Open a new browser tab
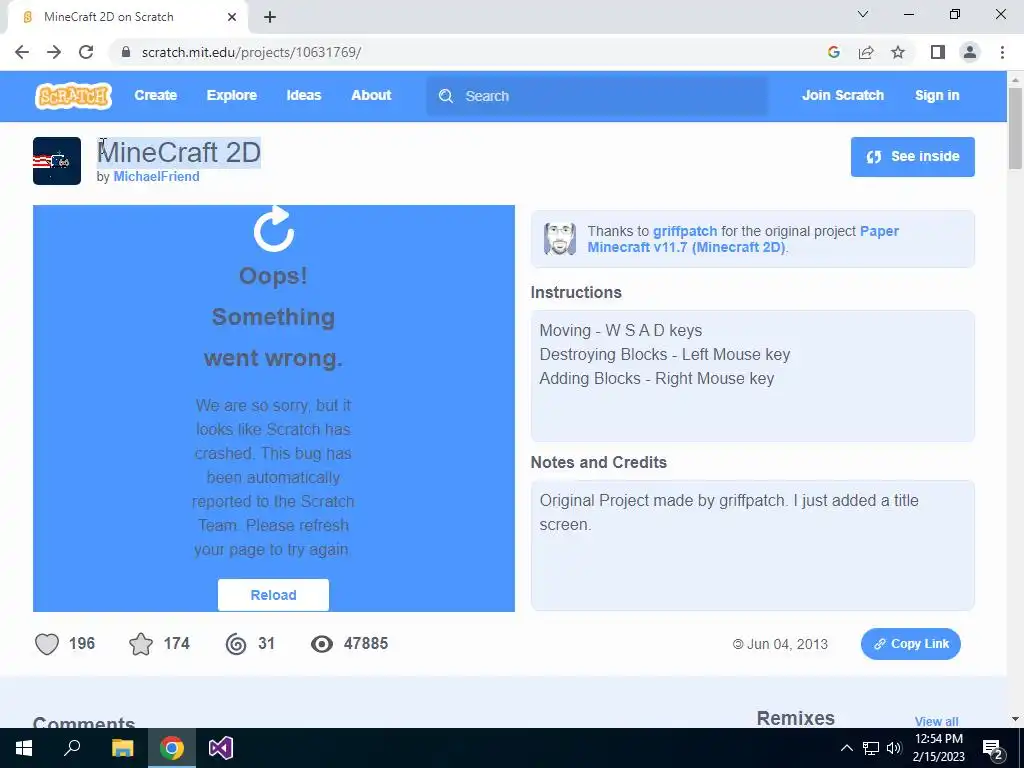The width and height of the screenshot is (1024, 768). (x=270, y=17)
